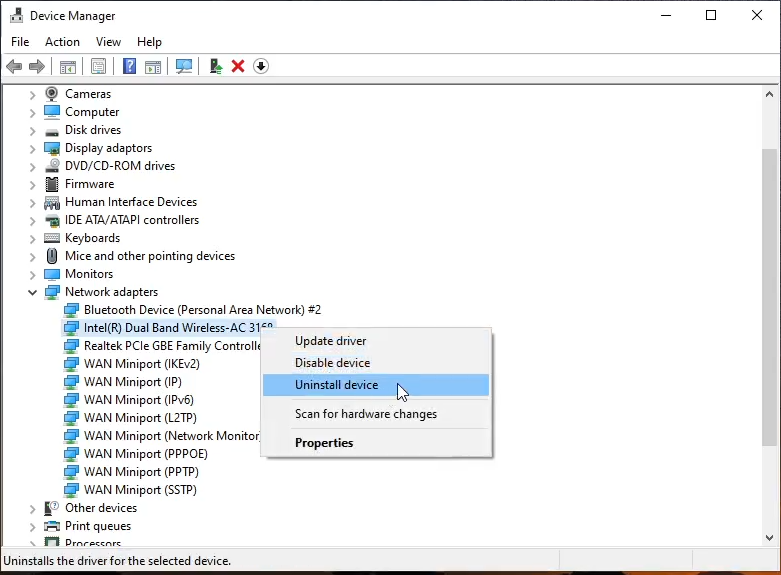Expand the Human Interface Devices node
781x575 pixels.
point(32,203)
